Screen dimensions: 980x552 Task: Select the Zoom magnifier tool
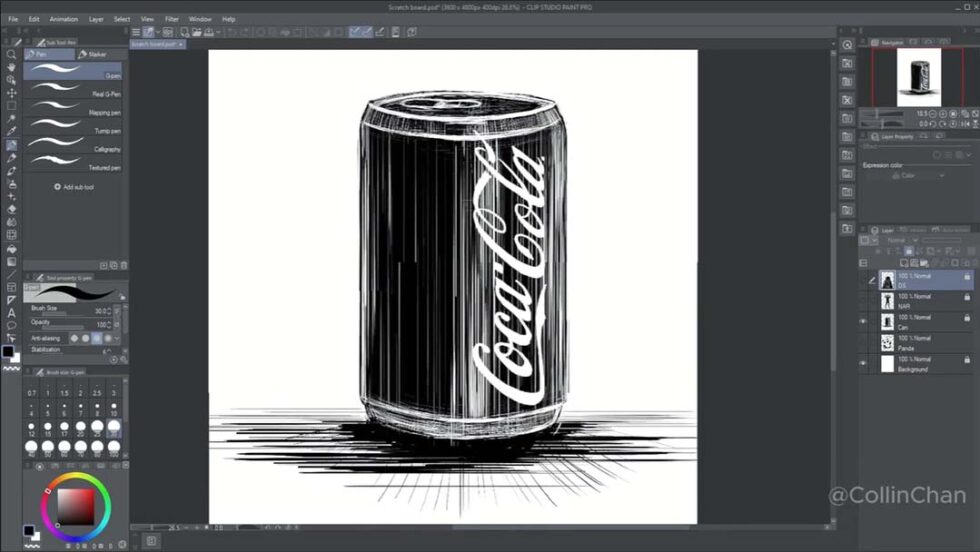coord(11,54)
